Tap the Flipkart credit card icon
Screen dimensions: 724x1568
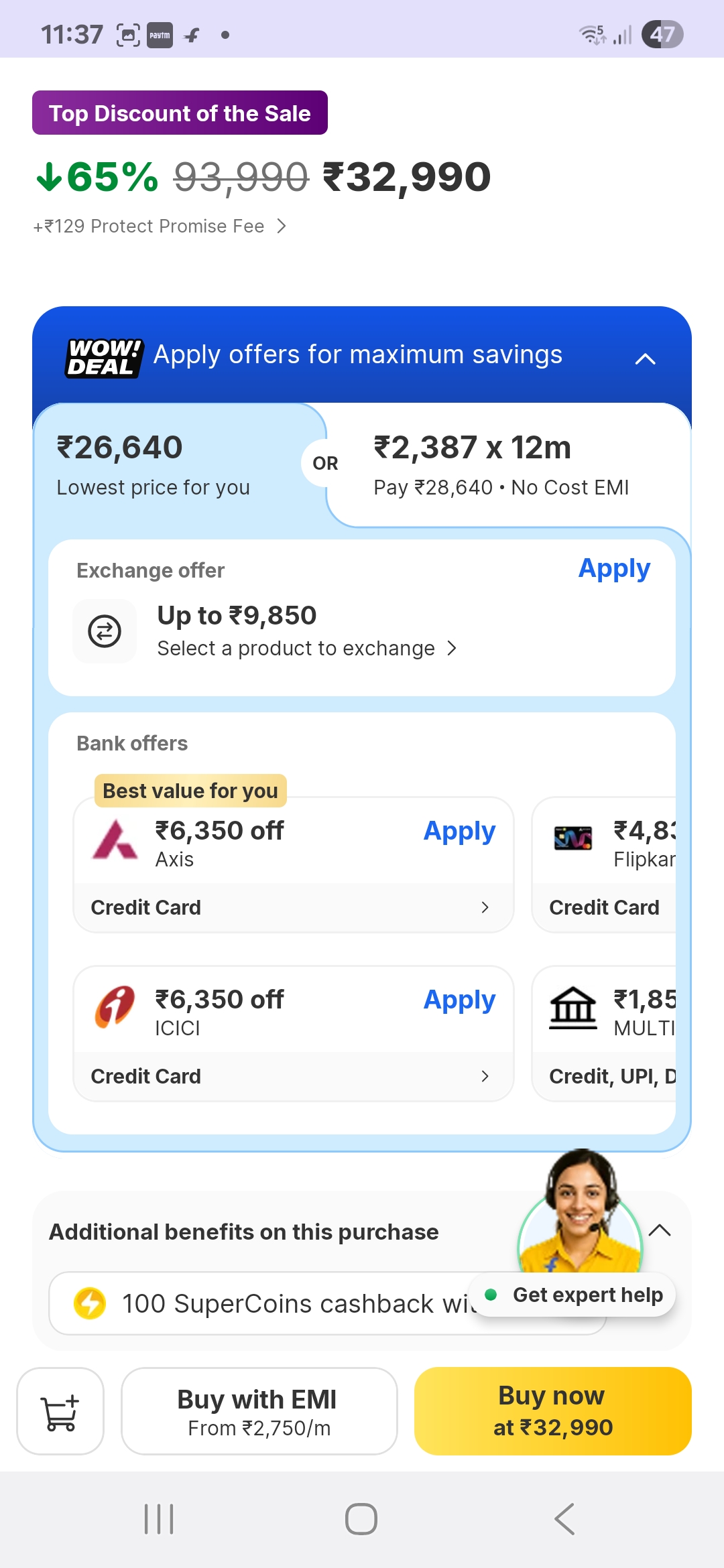pos(573,838)
